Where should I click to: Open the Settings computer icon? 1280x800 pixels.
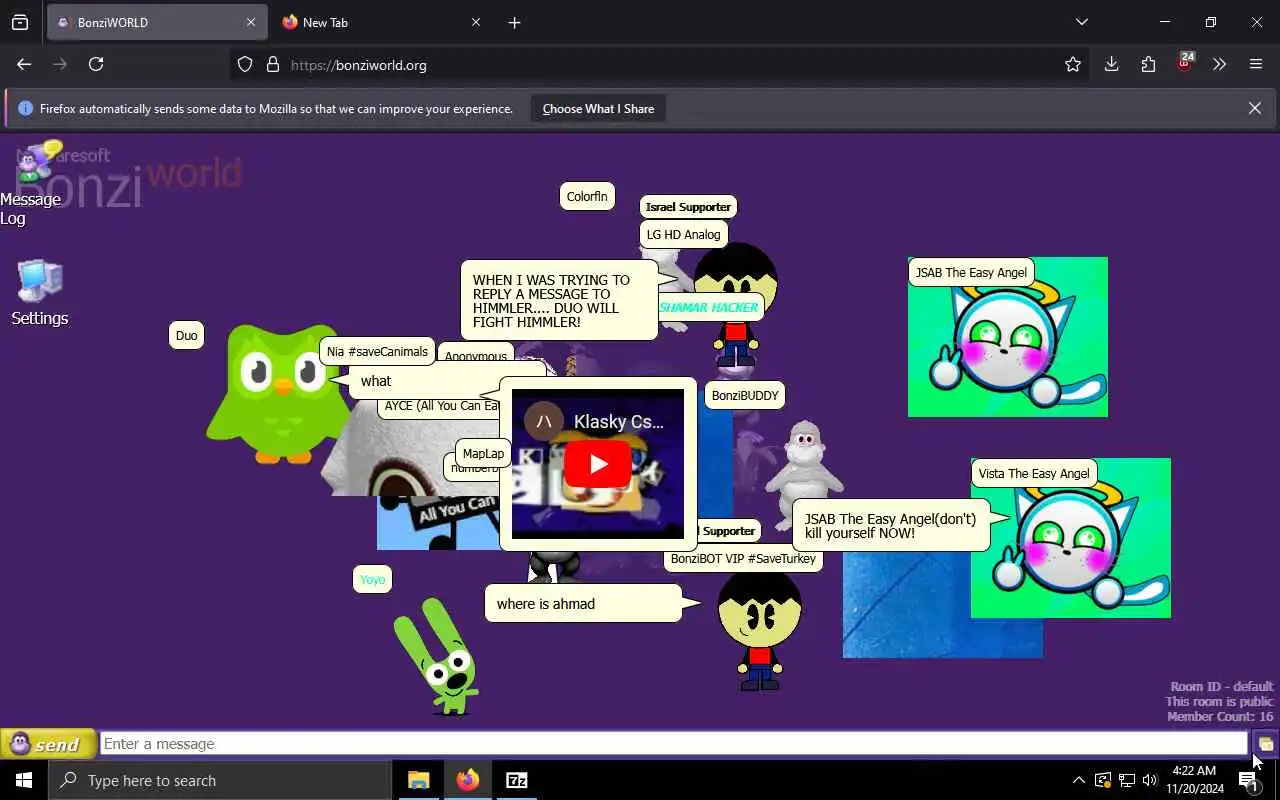tap(39, 293)
